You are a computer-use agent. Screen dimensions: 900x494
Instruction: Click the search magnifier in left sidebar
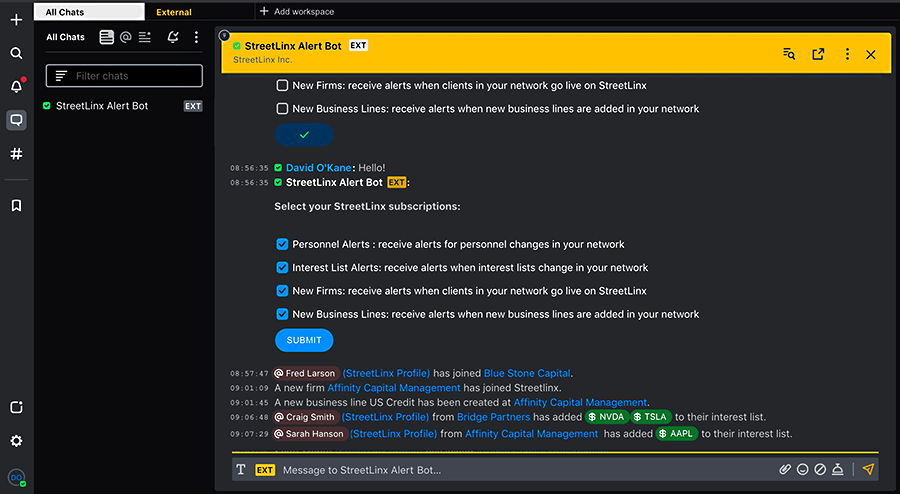16,53
